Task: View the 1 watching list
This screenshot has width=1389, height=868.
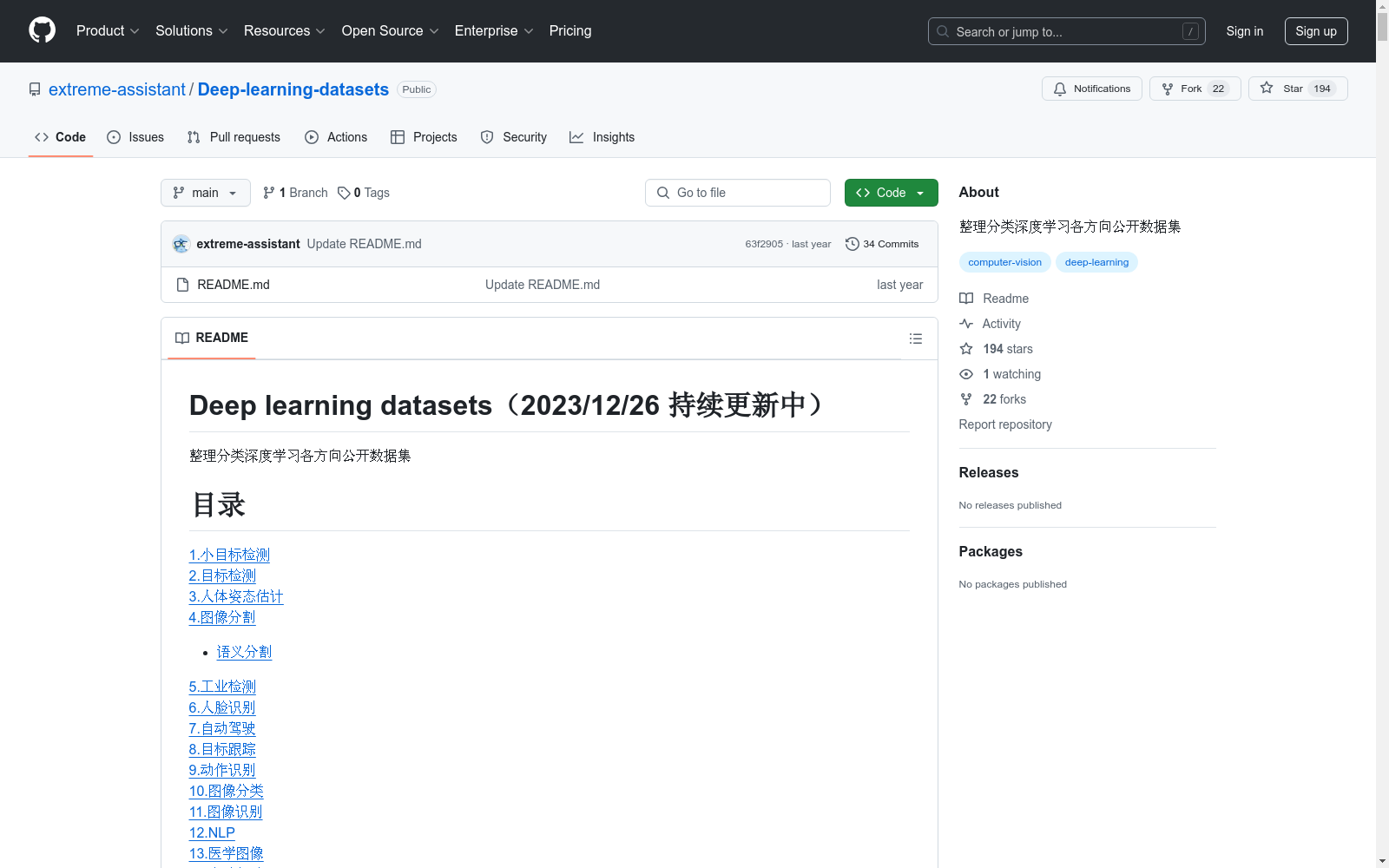Action: click(1000, 374)
